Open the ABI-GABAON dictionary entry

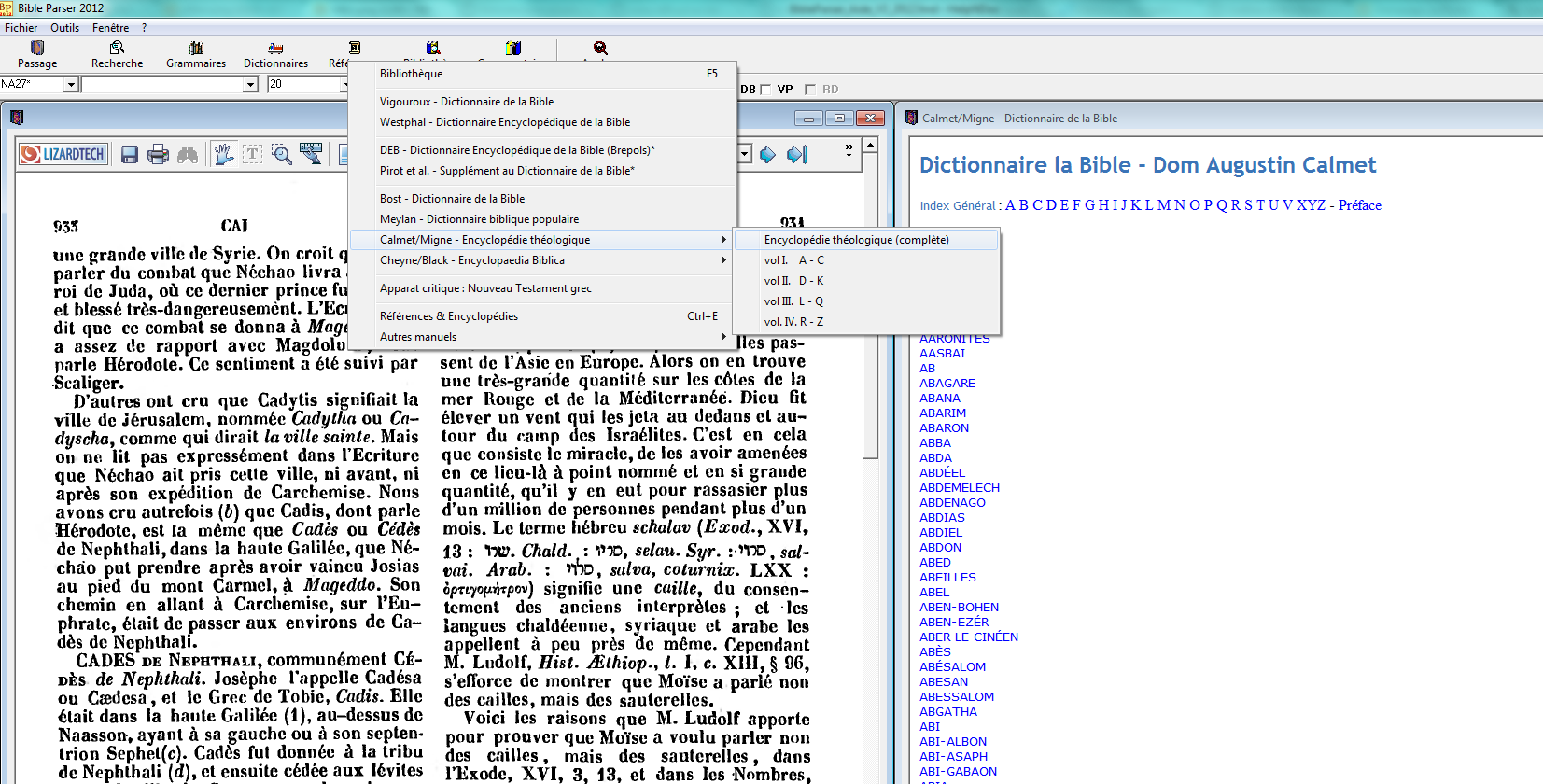click(958, 772)
